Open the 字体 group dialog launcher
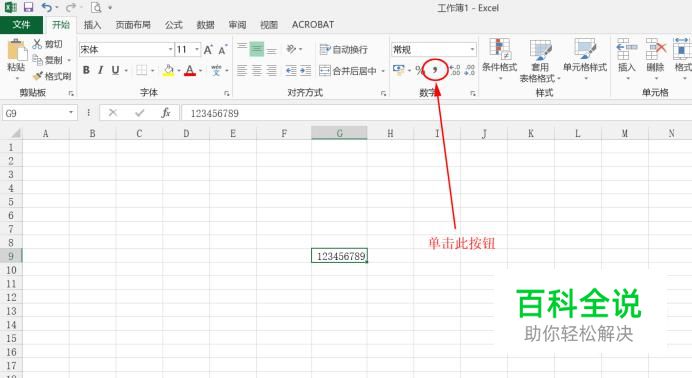 click(226, 94)
